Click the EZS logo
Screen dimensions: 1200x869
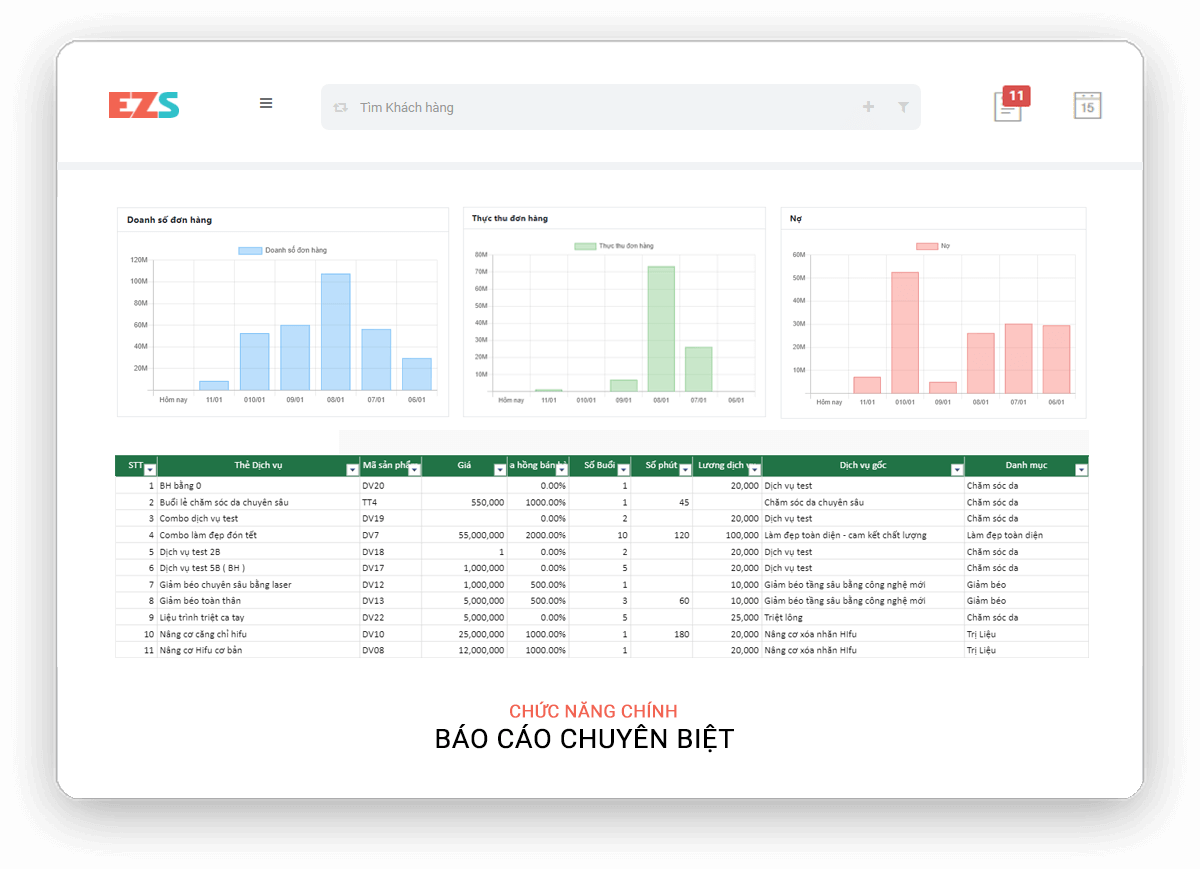(144, 105)
